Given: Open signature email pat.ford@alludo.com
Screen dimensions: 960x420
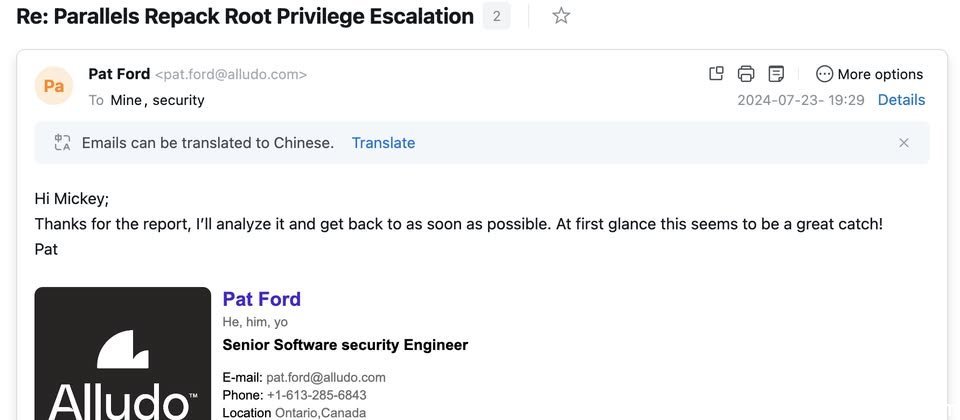Looking at the screenshot, I should [x=326, y=377].
